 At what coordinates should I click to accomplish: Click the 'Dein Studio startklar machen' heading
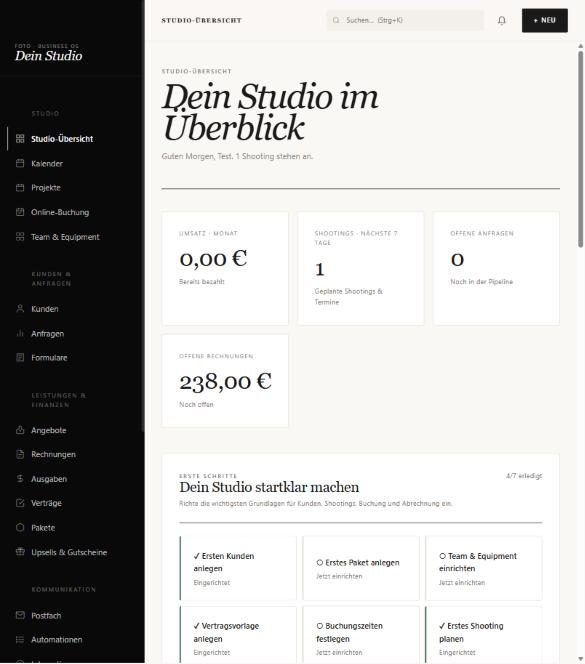[x=269, y=487]
